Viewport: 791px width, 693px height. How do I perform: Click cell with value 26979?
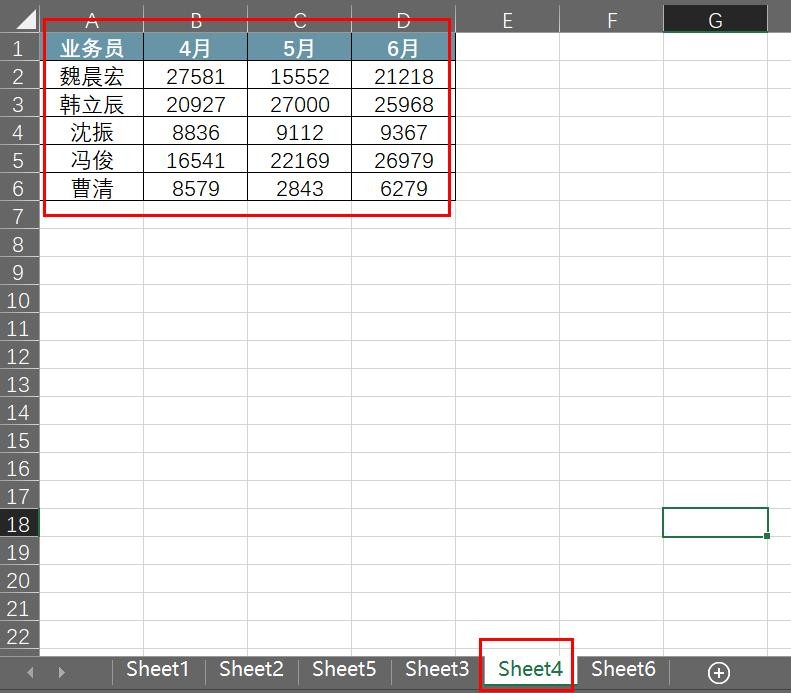[403, 160]
